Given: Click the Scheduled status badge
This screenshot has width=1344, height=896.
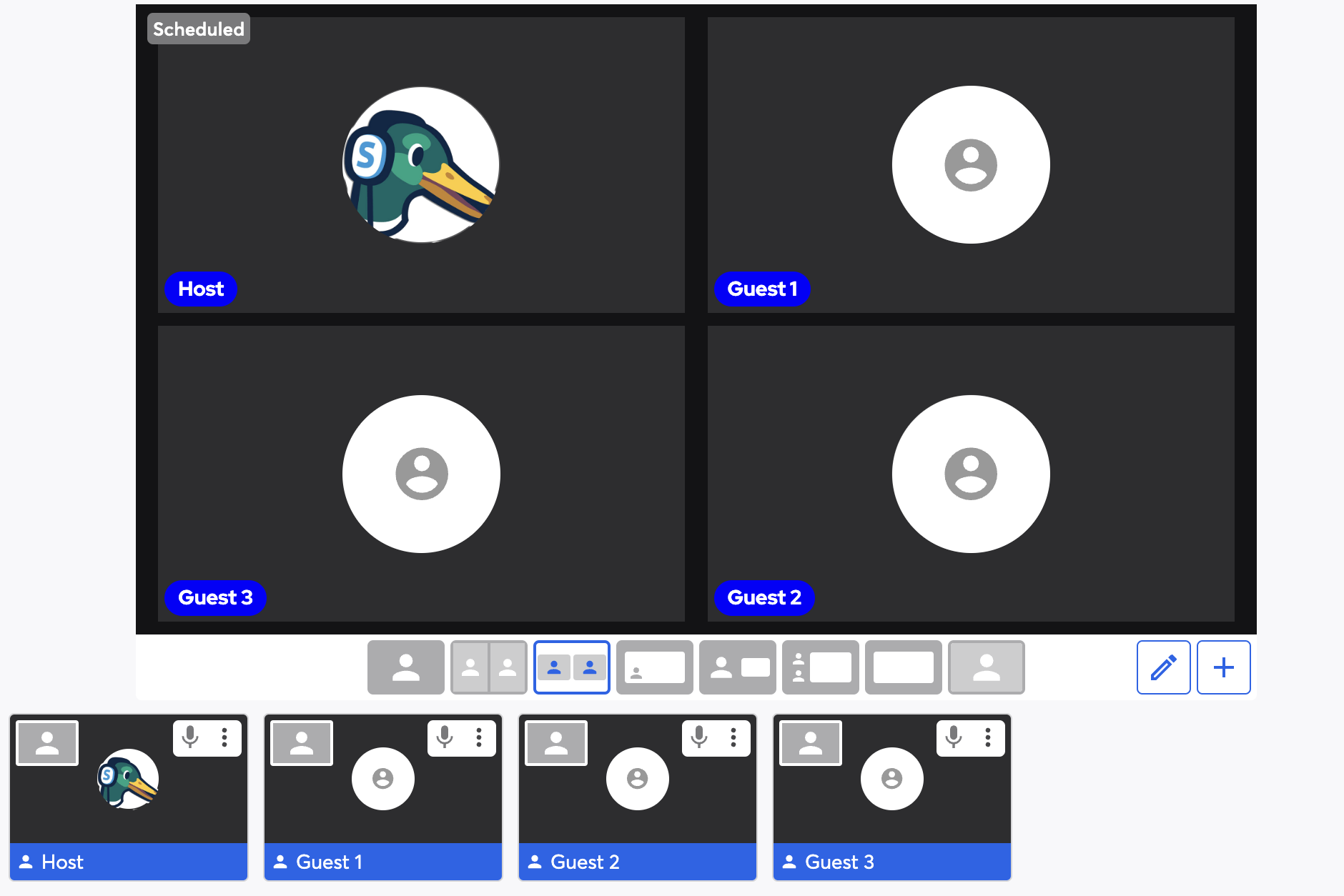Looking at the screenshot, I should [199, 29].
